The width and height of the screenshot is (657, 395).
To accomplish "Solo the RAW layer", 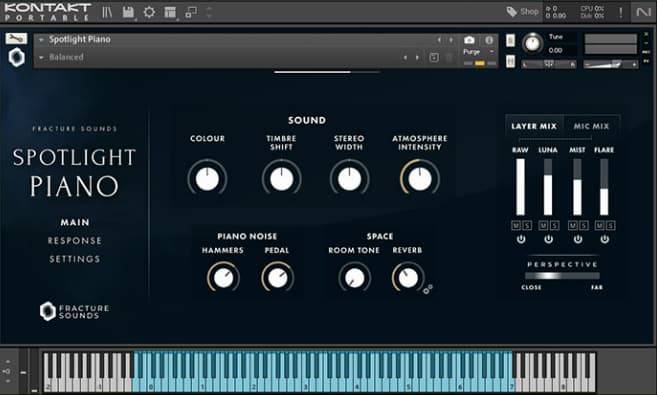I will click(527, 226).
